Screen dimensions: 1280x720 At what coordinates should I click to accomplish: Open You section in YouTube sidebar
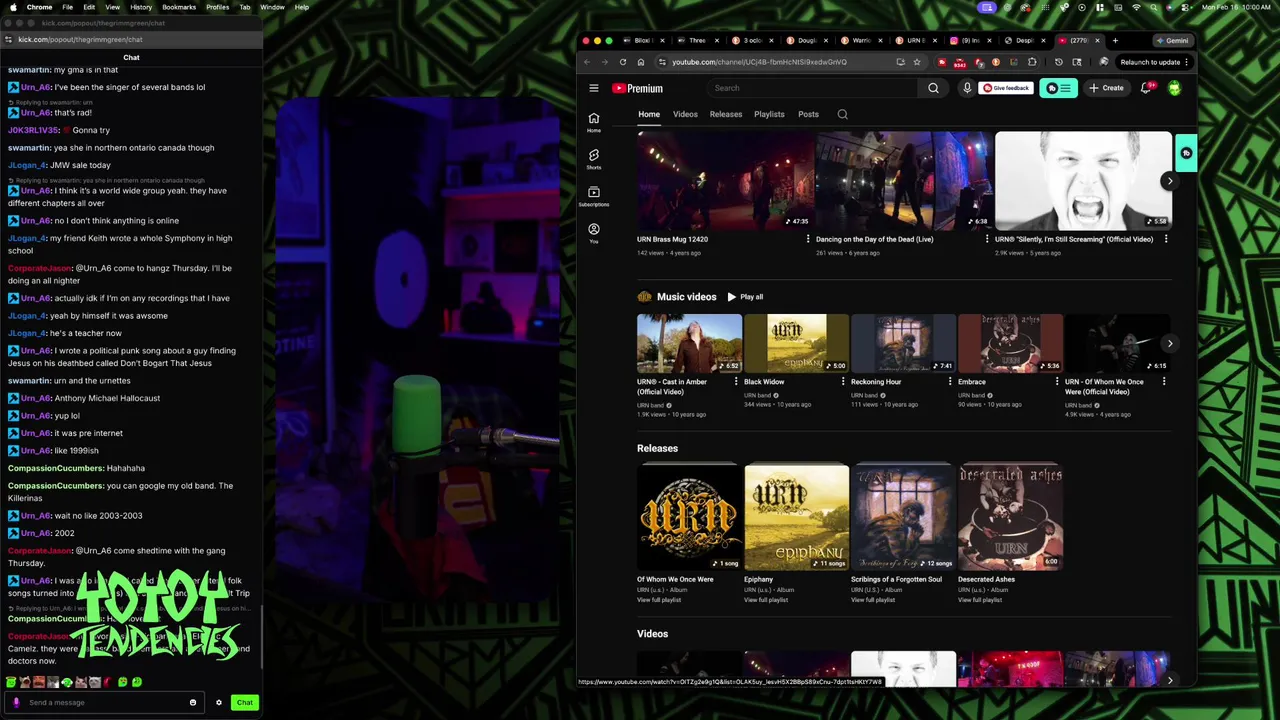pyautogui.click(x=593, y=233)
